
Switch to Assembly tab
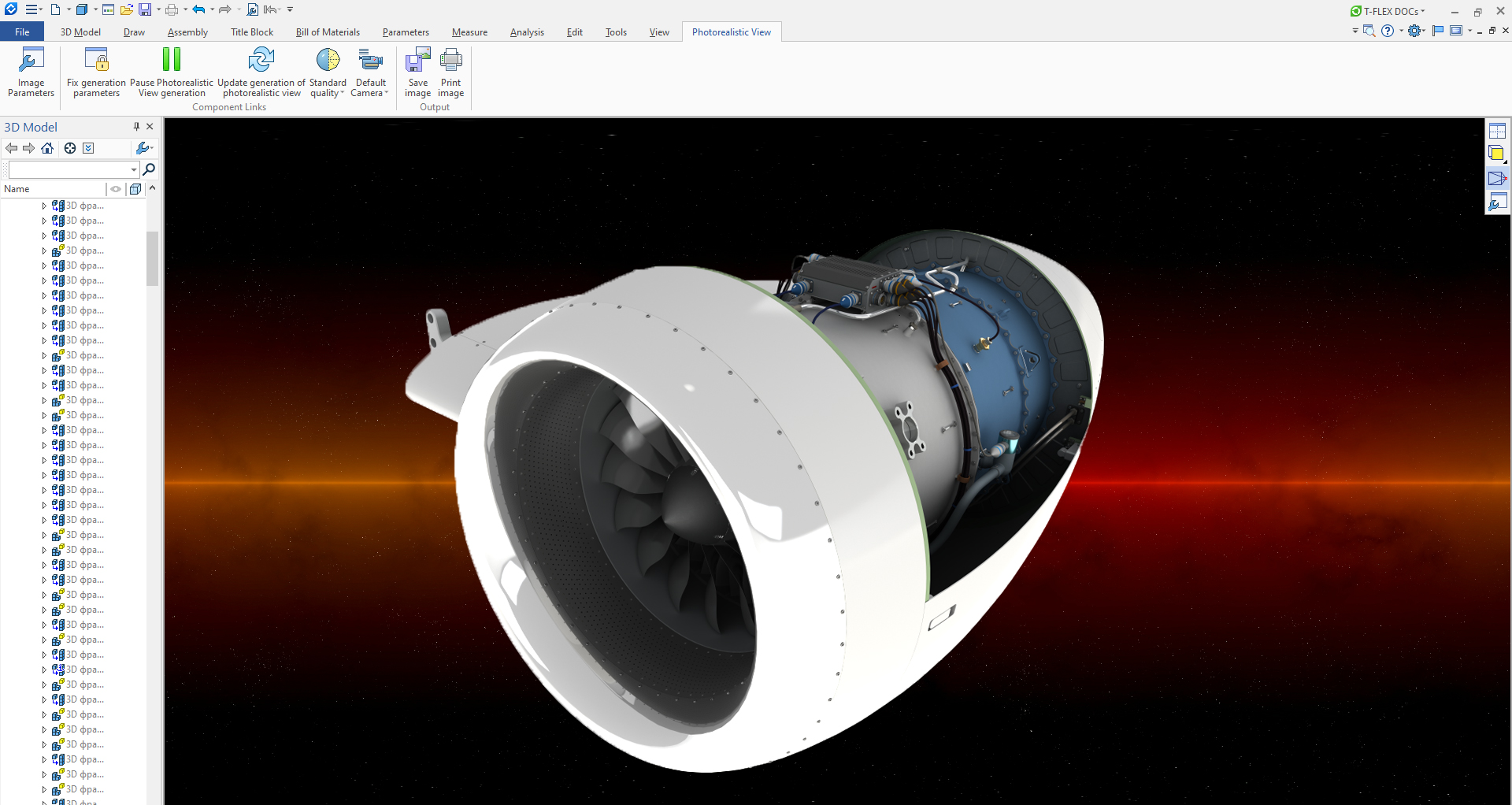[x=187, y=32]
